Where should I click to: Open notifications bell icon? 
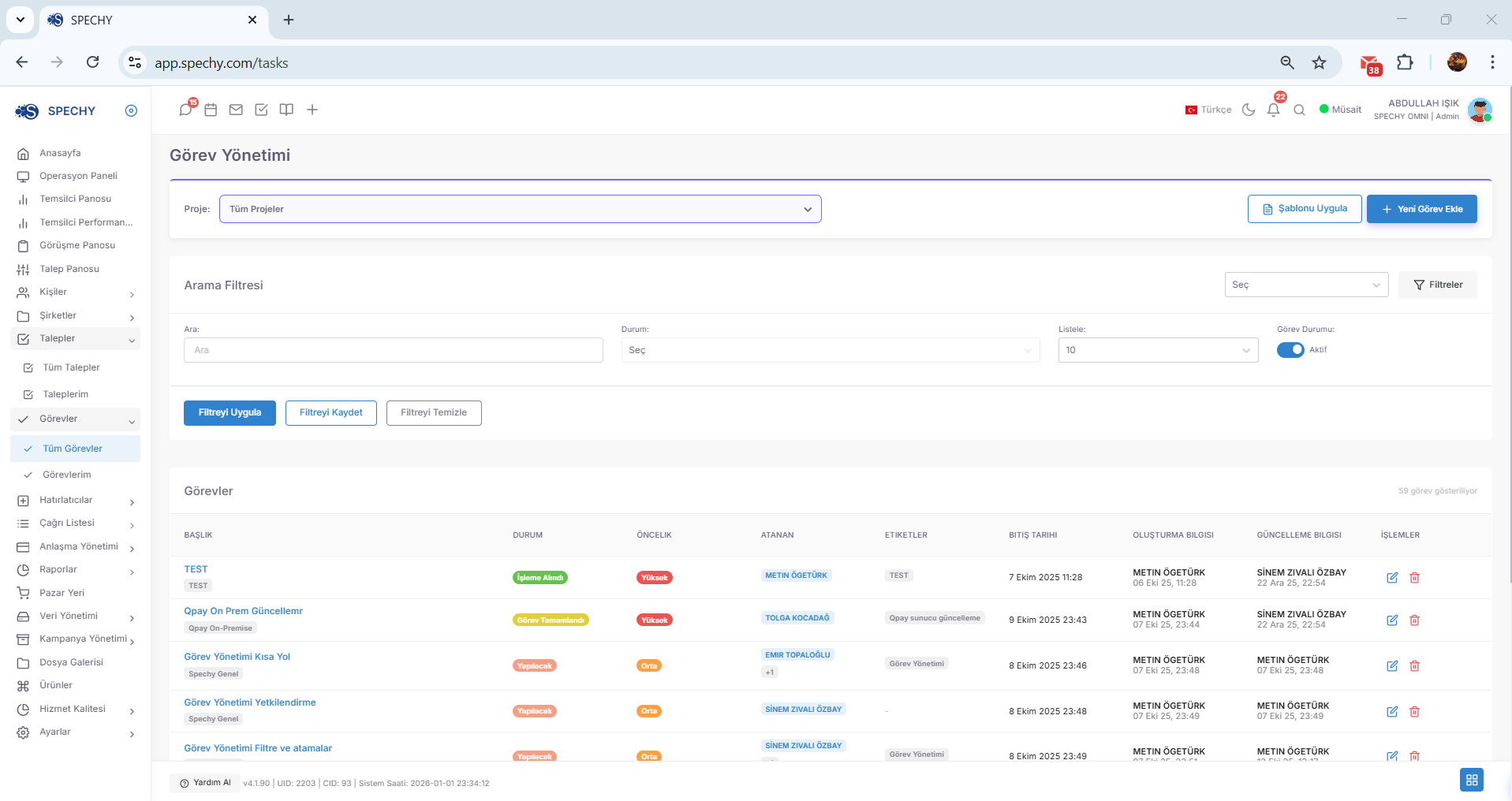(1273, 110)
